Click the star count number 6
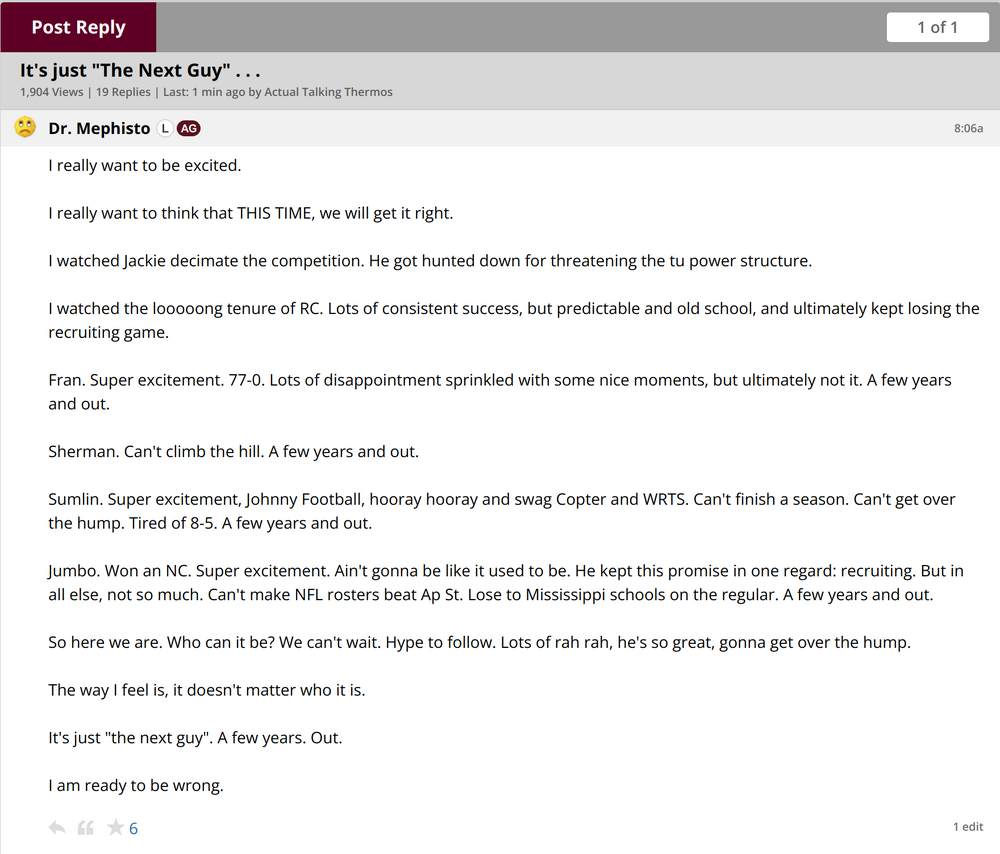This screenshot has width=1000, height=854. (x=134, y=828)
